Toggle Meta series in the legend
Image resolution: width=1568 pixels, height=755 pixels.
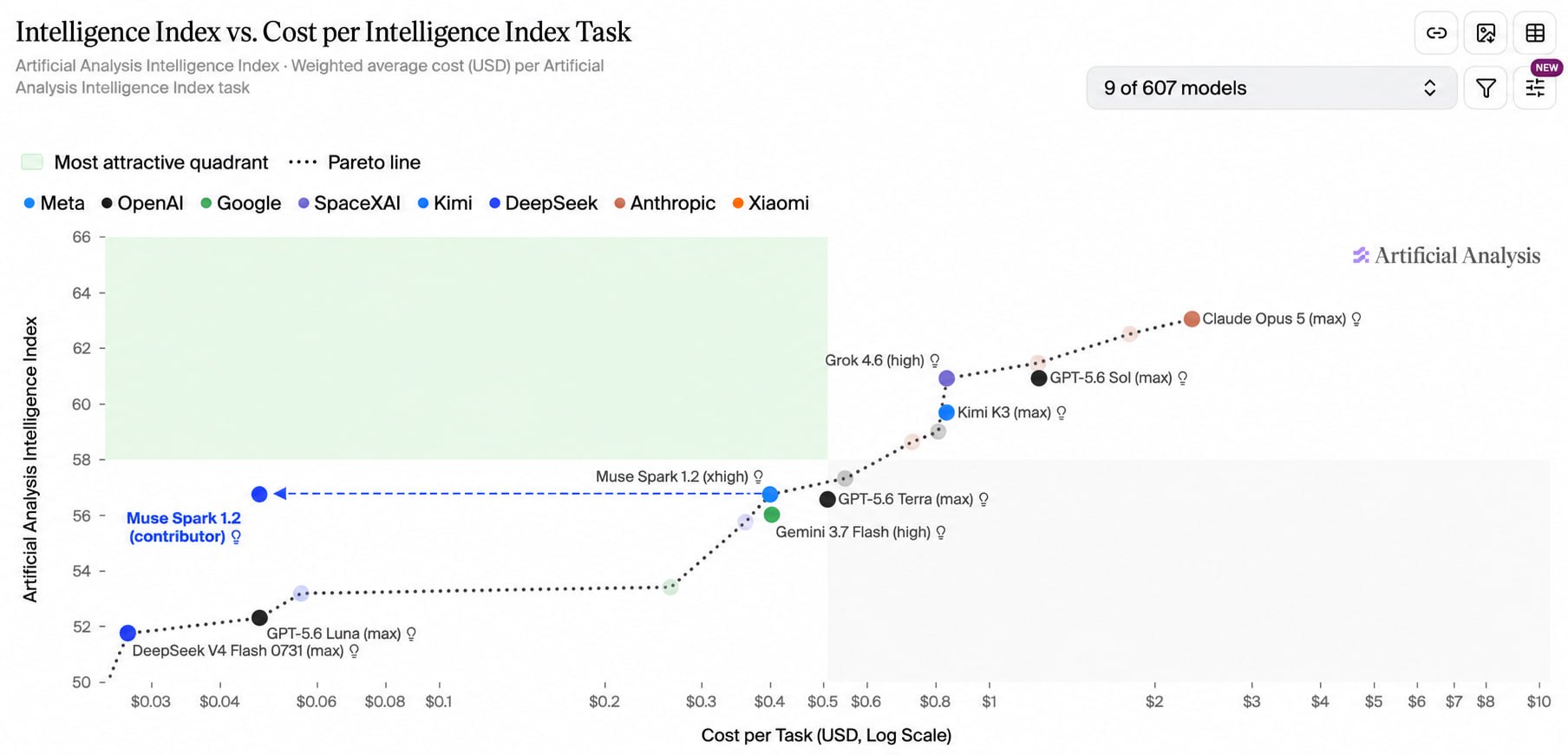54,203
